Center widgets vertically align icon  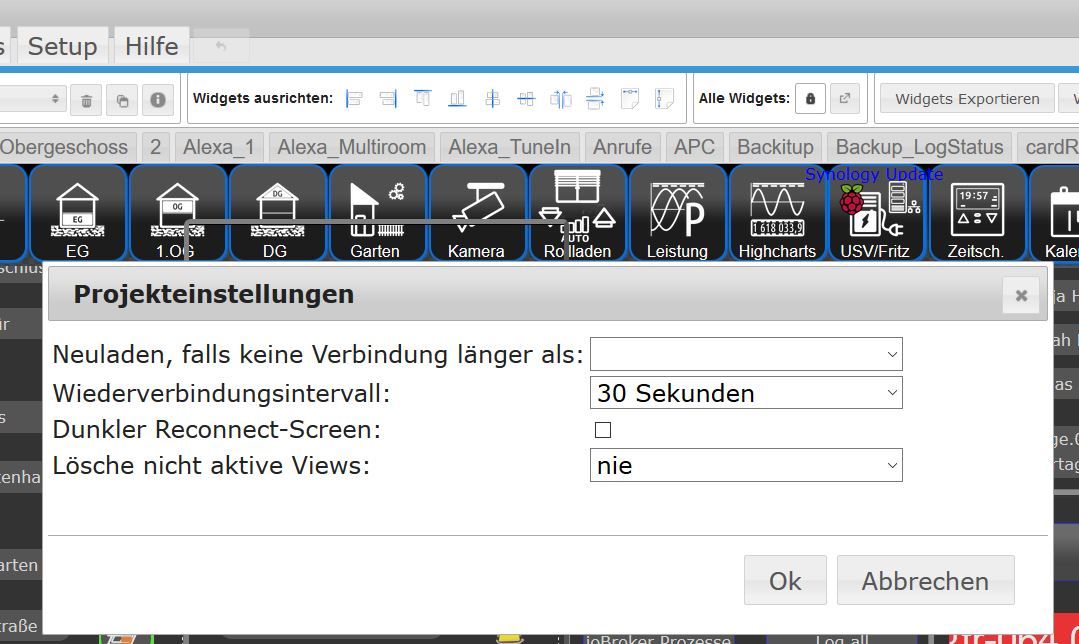click(526, 99)
